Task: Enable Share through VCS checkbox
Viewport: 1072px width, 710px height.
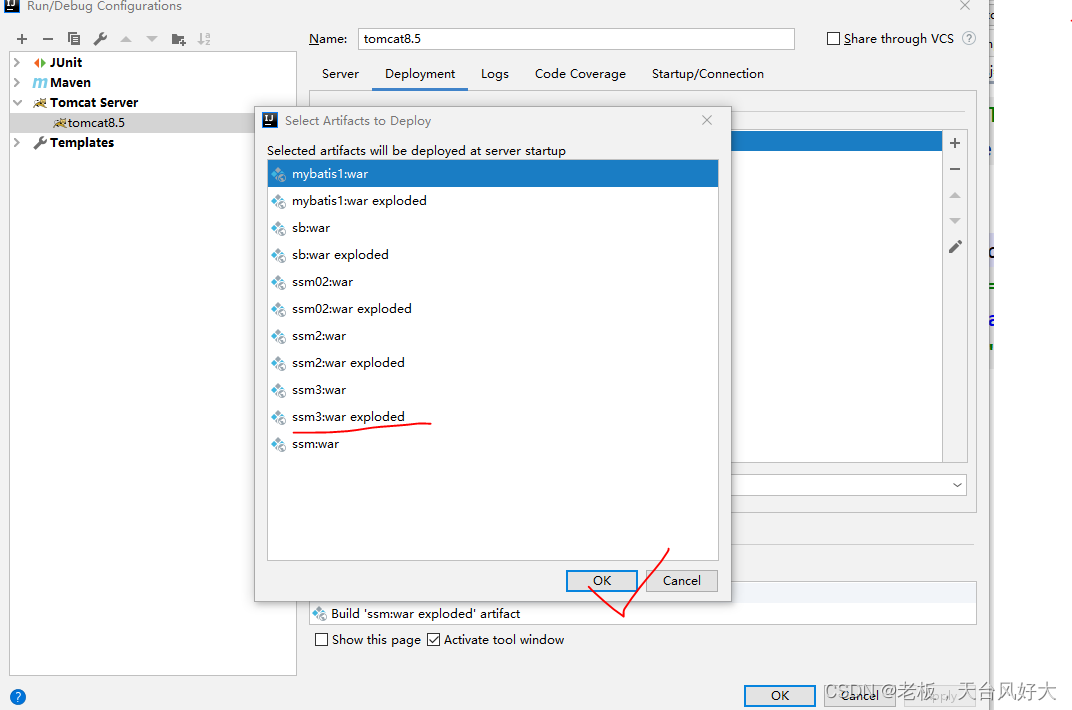Action: [x=833, y=38]
